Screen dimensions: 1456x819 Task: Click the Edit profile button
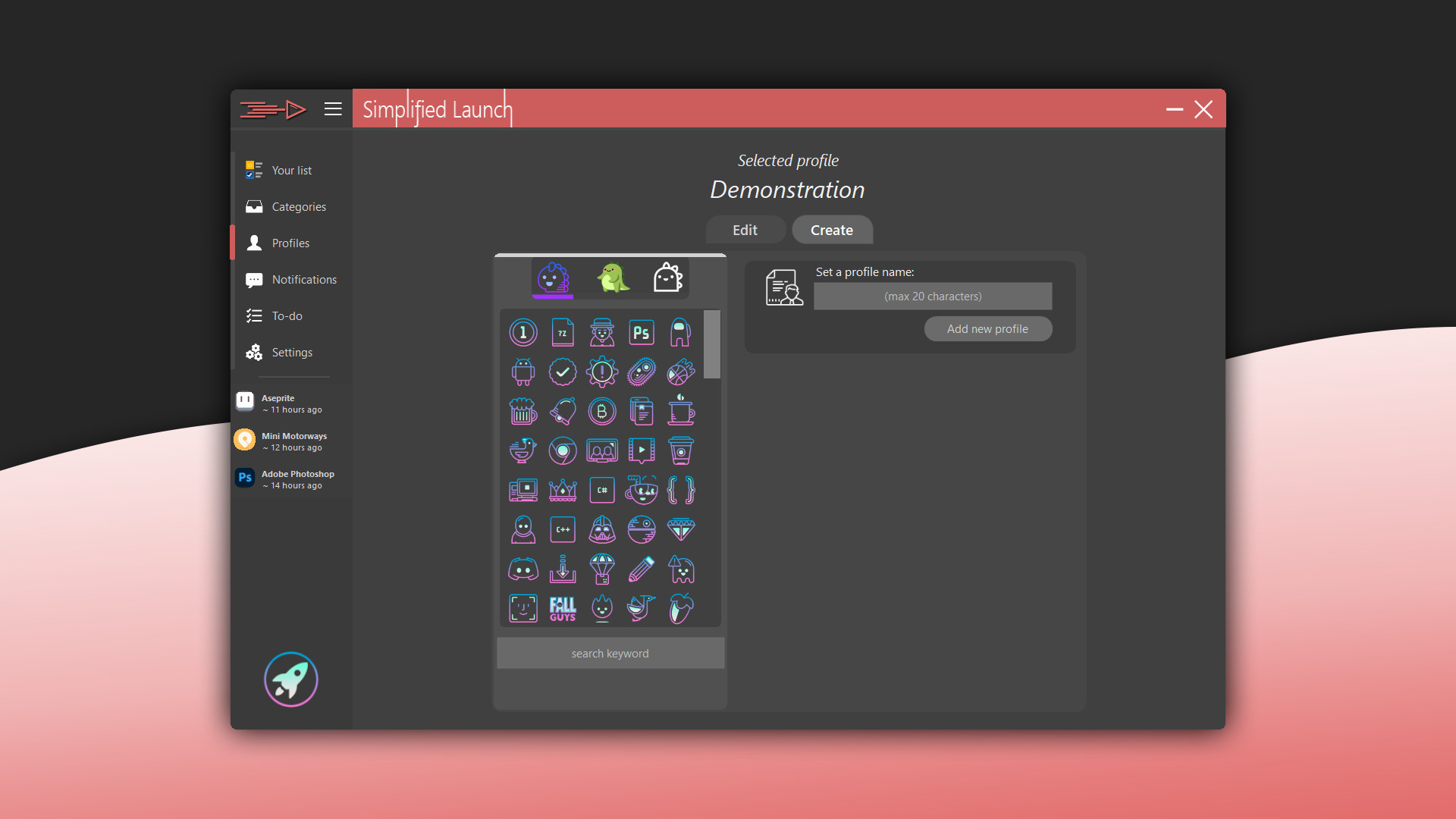[744, 230]
